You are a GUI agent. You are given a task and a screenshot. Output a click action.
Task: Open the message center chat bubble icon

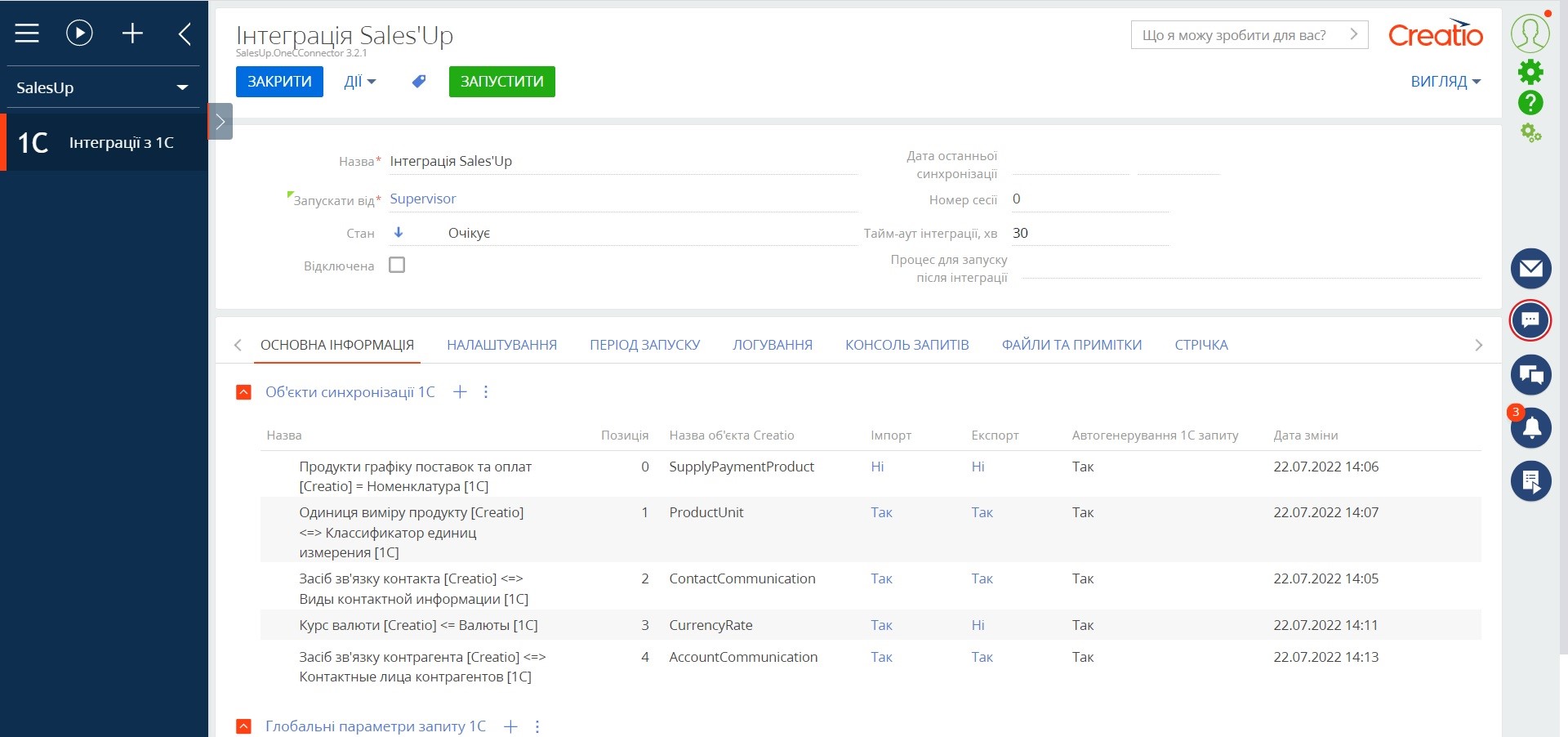pos(1530,320)
